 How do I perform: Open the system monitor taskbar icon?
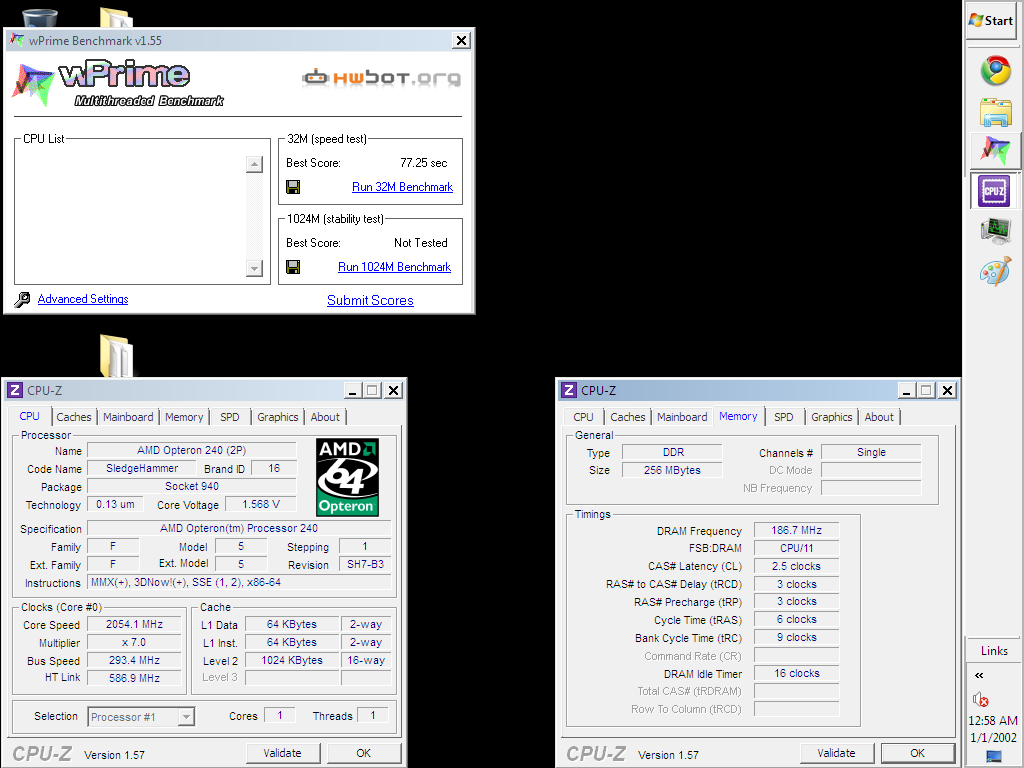pyautogui.click(x=995, y=231)
